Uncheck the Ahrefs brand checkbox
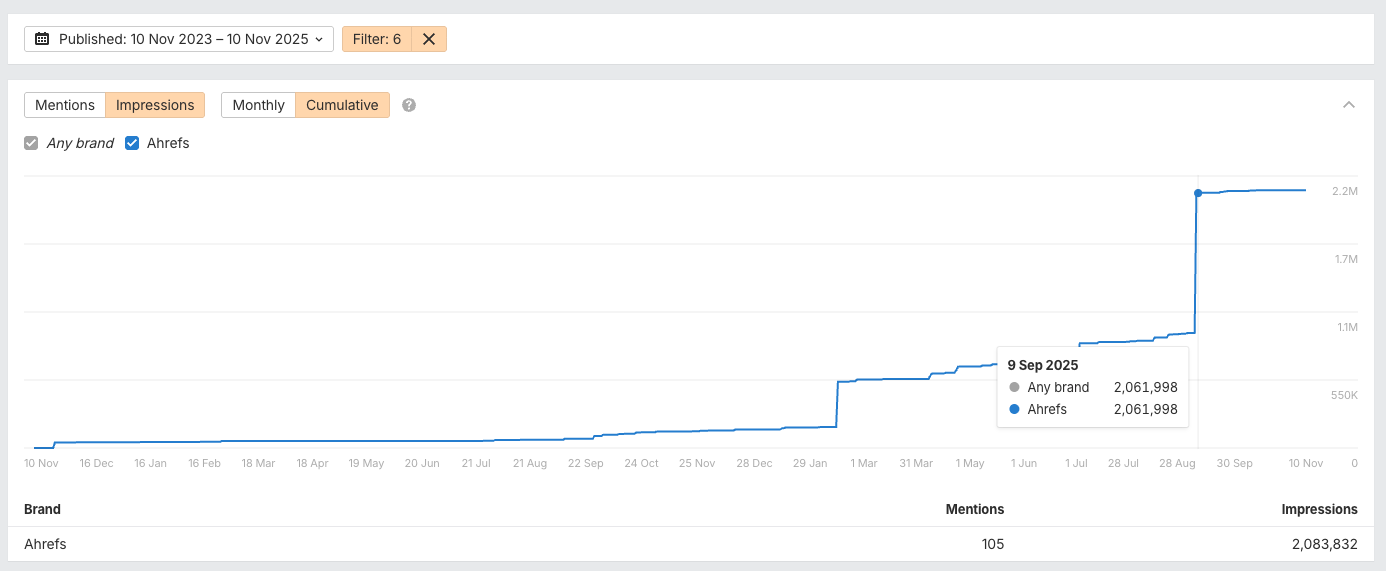This screenshot has height=571, width=1386. pos(132,143)
